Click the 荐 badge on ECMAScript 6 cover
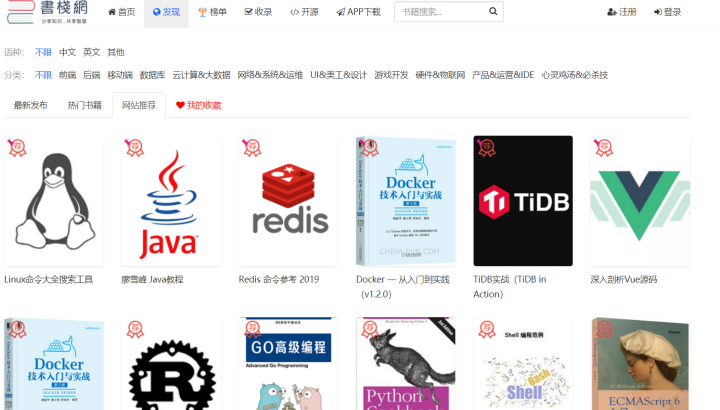The image size is (720, 410). [604, 329]
